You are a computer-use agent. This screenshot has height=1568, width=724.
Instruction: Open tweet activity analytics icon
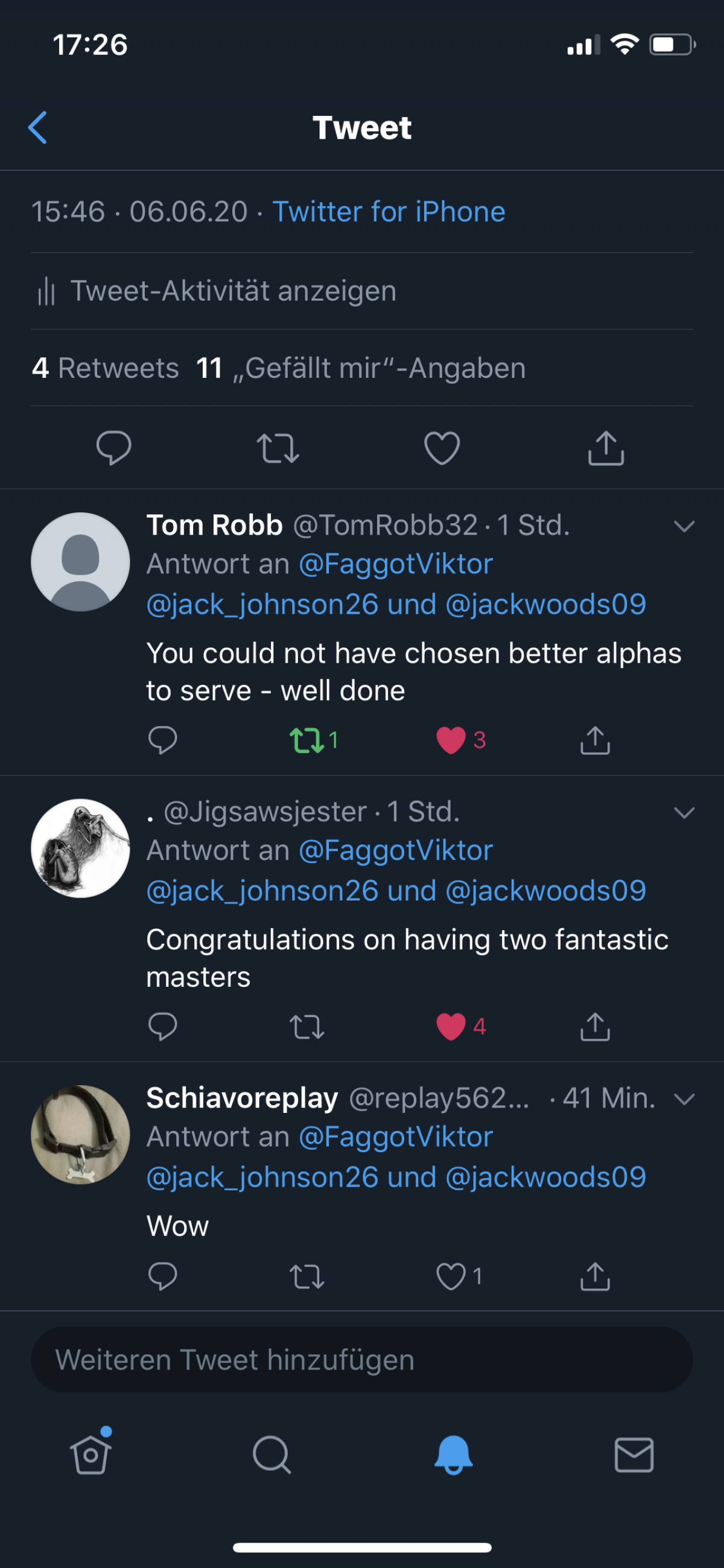[46, 291]
